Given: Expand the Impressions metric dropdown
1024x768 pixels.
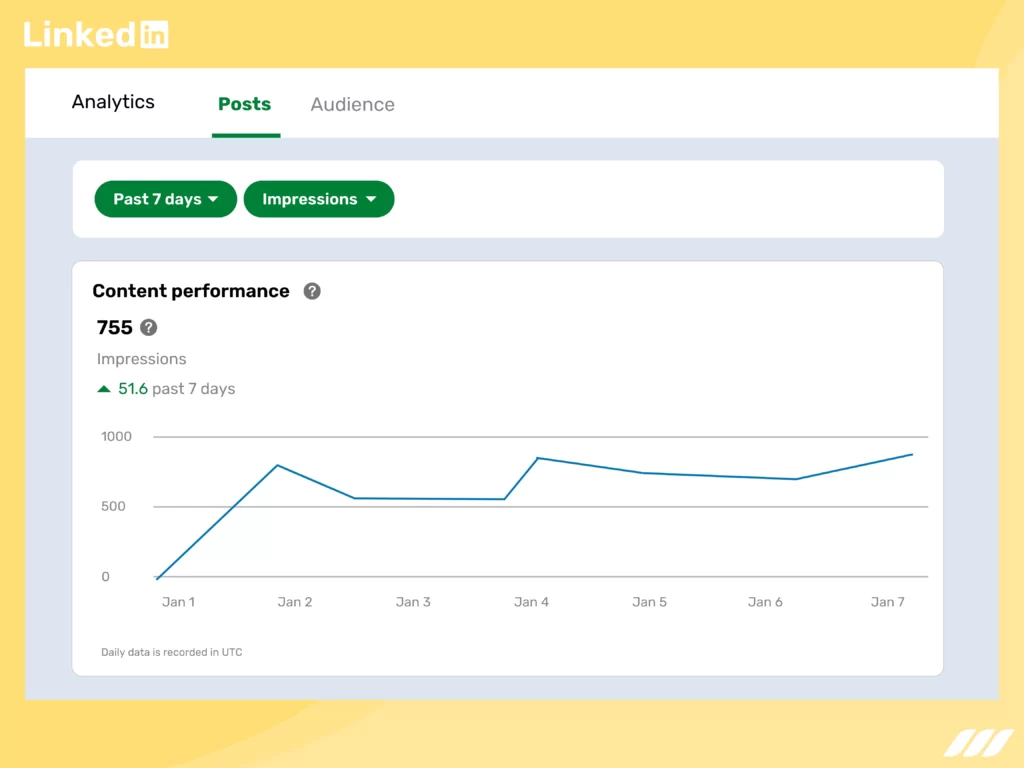Looking at the screenshot, I should click(x=319, y=199).
